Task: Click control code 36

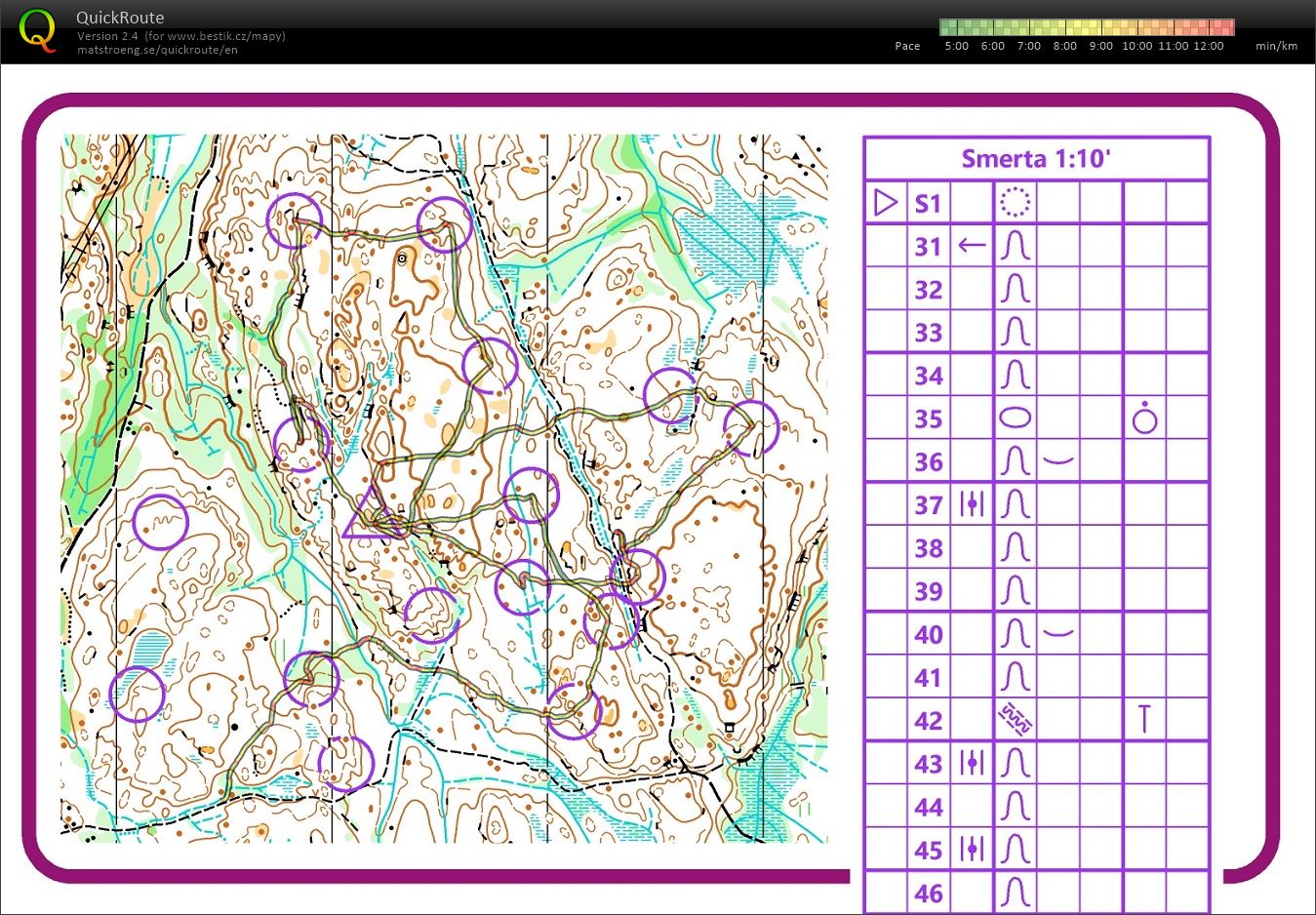Action: point(929,461)
